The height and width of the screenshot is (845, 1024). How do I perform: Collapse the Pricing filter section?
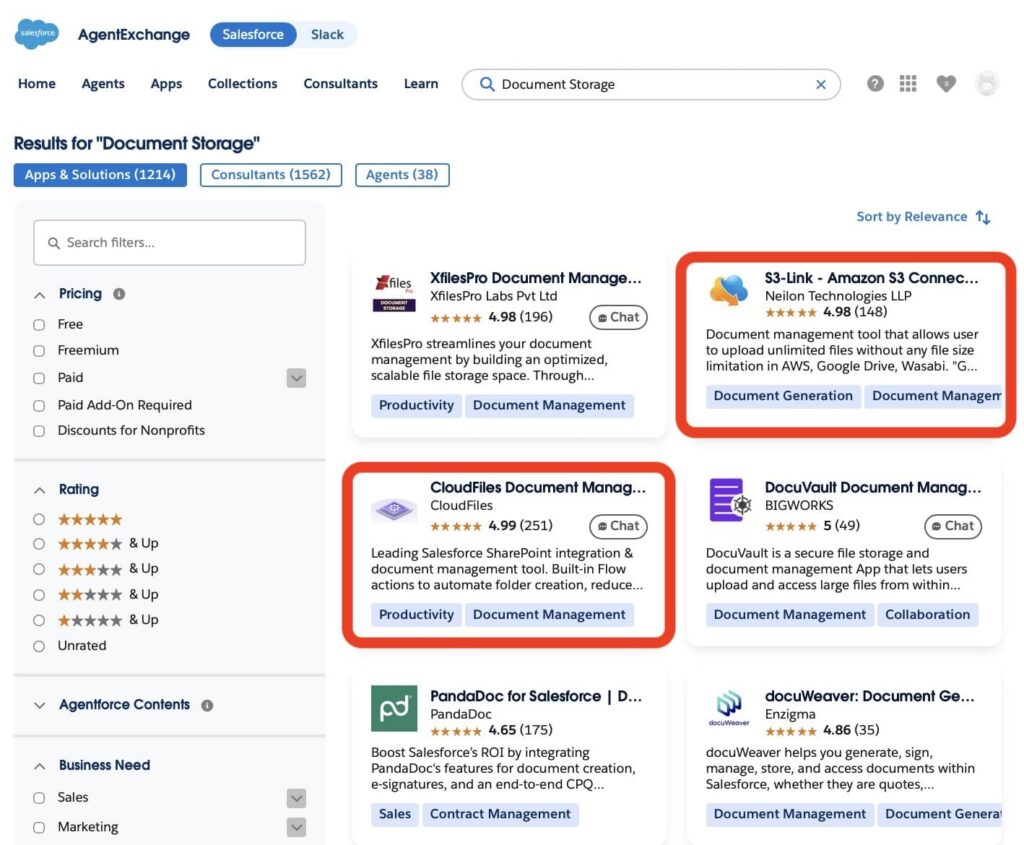[x=40, y=295]
